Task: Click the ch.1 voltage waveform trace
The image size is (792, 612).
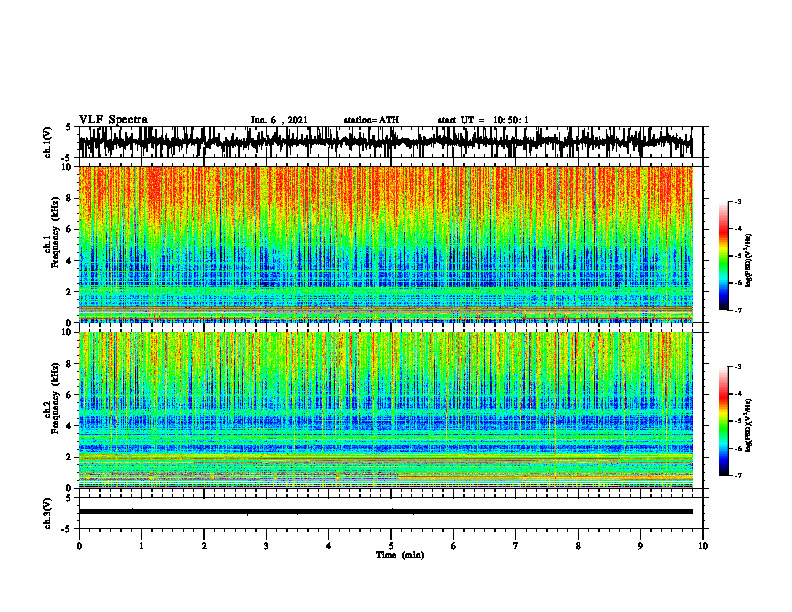Action: (x=385, y=142)
